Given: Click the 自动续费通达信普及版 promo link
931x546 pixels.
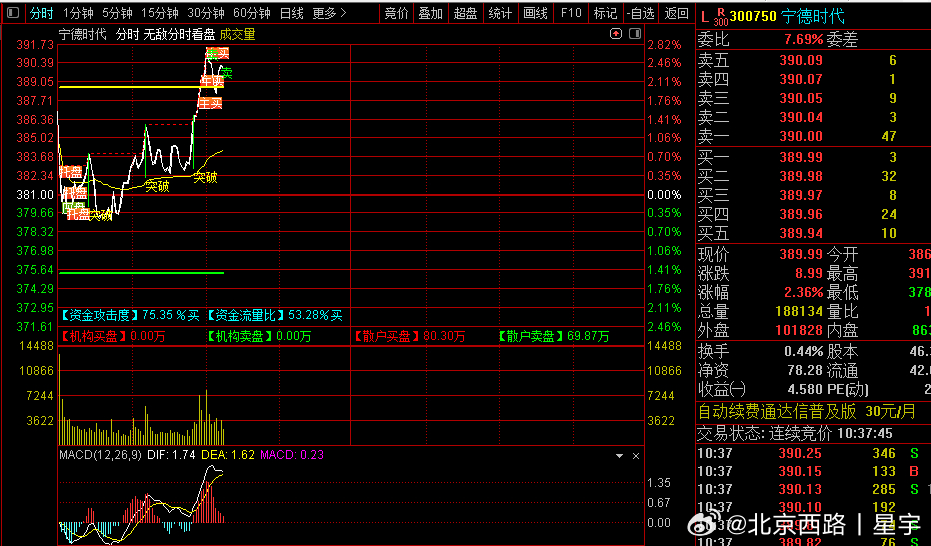Looking at the screenshot, I should point(806,411).
